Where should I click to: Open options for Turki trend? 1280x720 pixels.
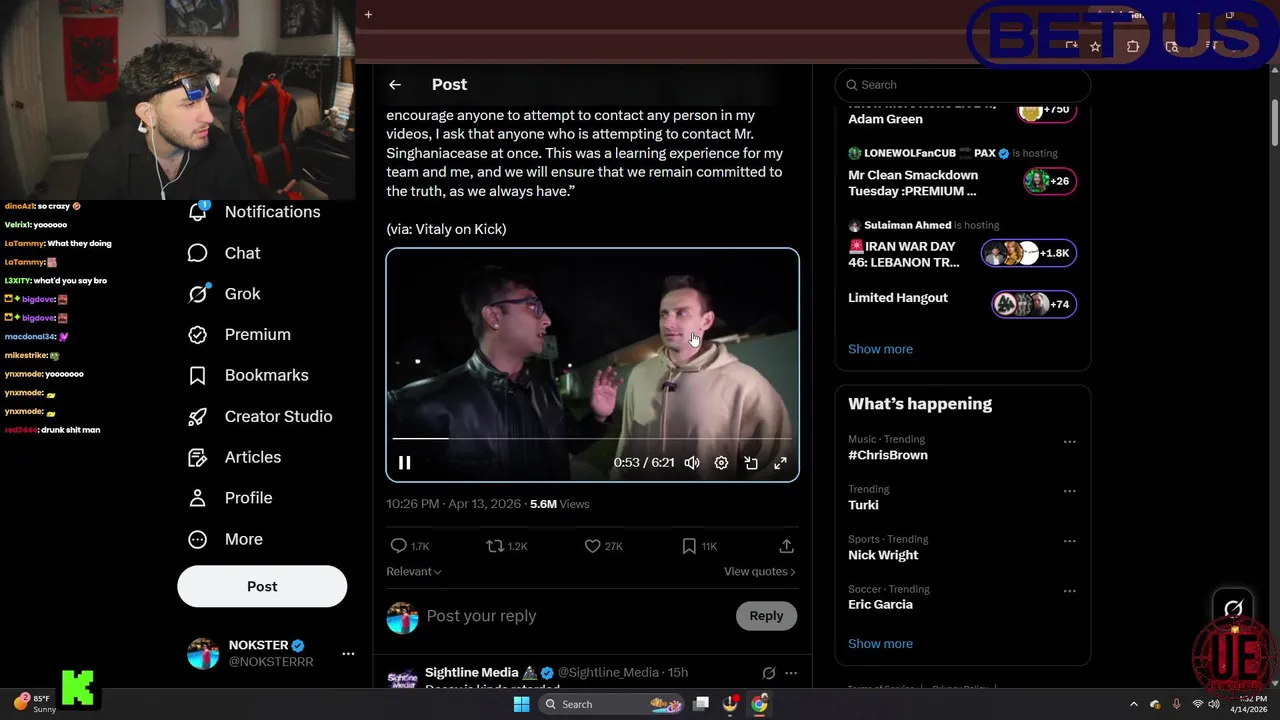[1070, 491]
